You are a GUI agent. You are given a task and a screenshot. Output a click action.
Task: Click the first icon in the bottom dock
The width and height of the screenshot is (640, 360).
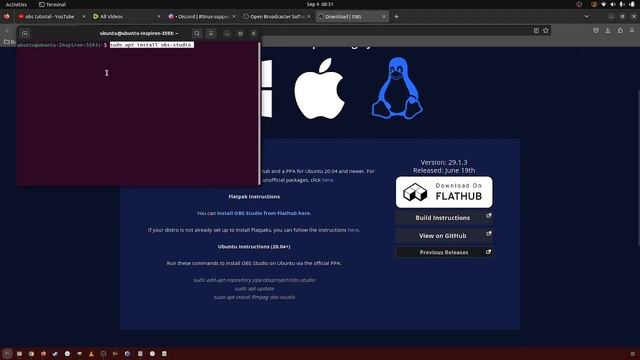pos(7,353)
